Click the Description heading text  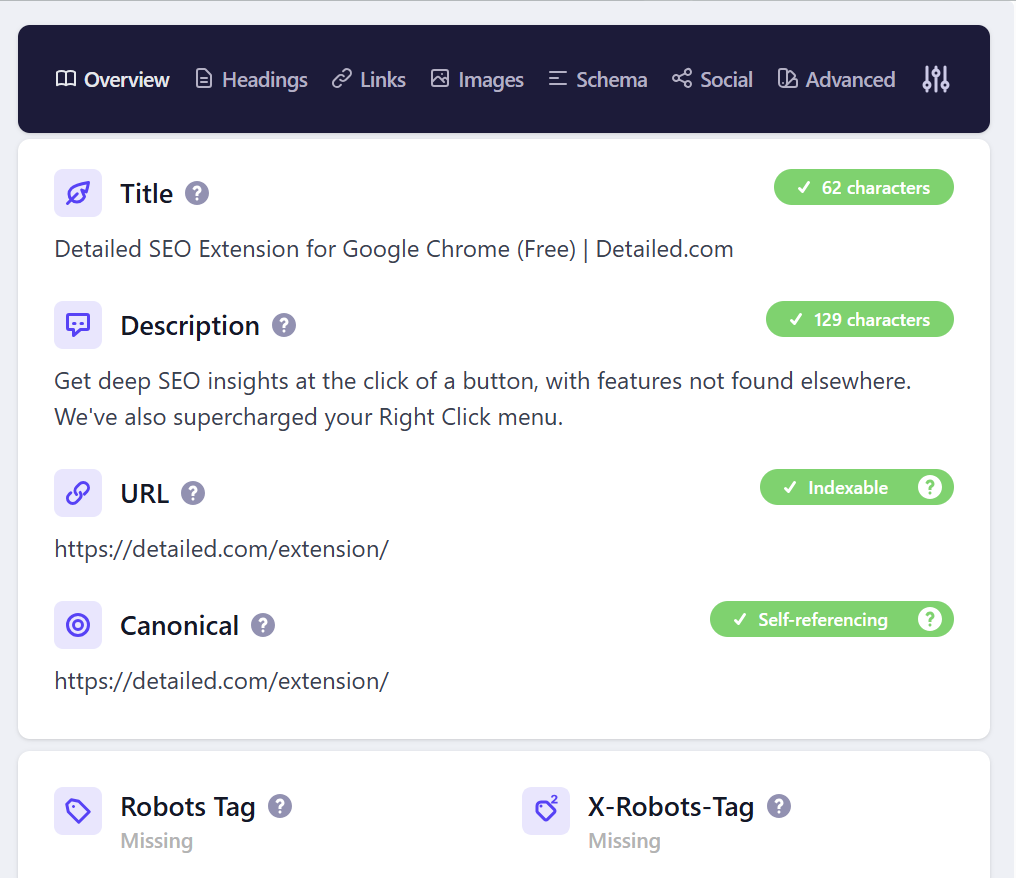tap(190, 326)
